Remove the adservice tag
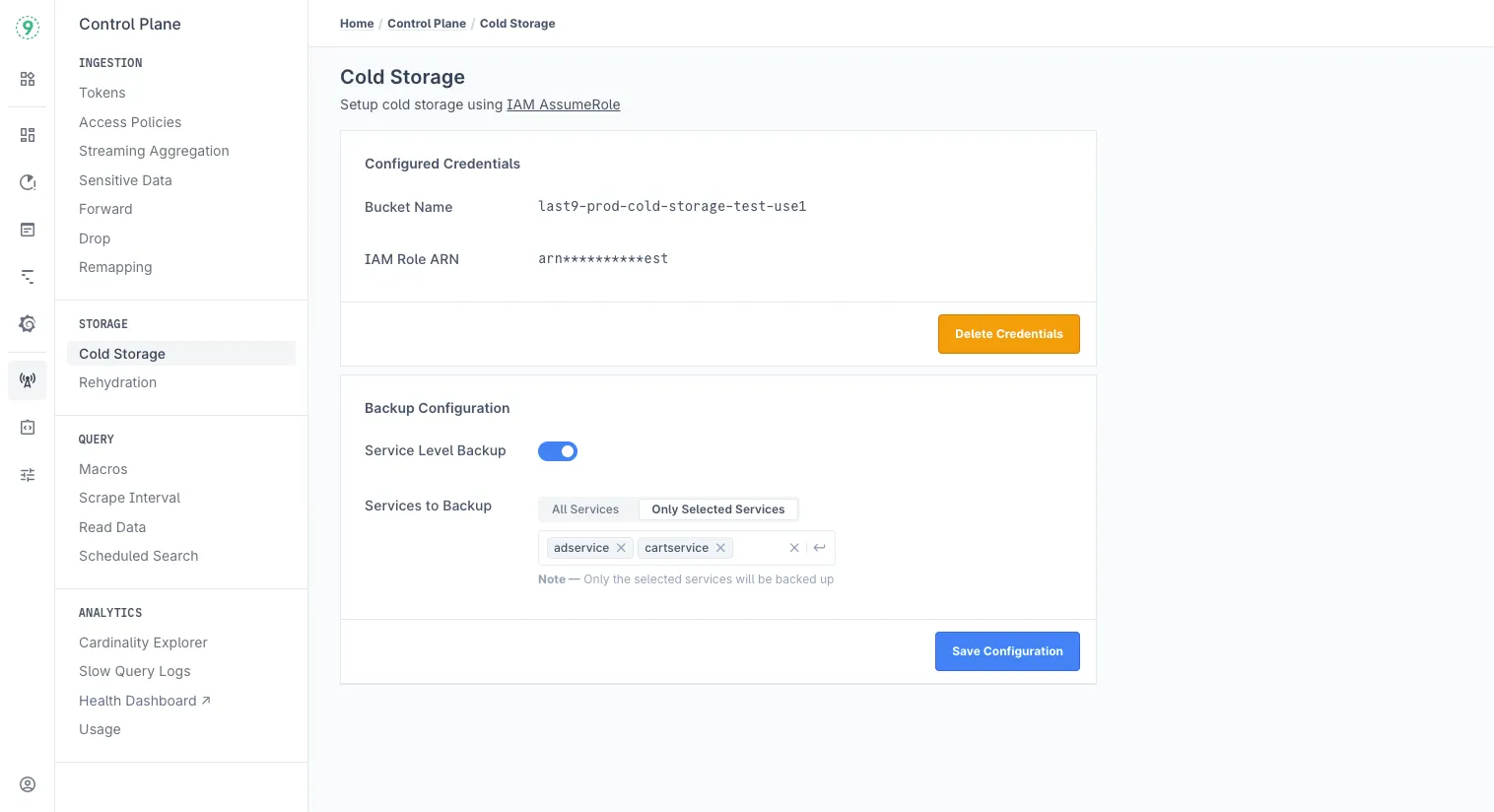The width and height of the screenshot is (1494, 812). (621, 548)
